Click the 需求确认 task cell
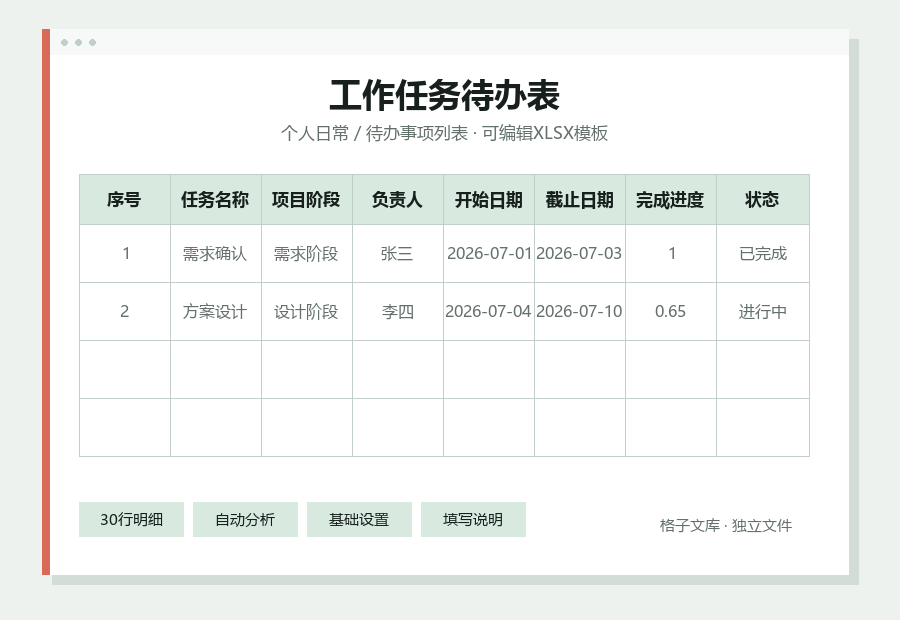 point(216,254)
